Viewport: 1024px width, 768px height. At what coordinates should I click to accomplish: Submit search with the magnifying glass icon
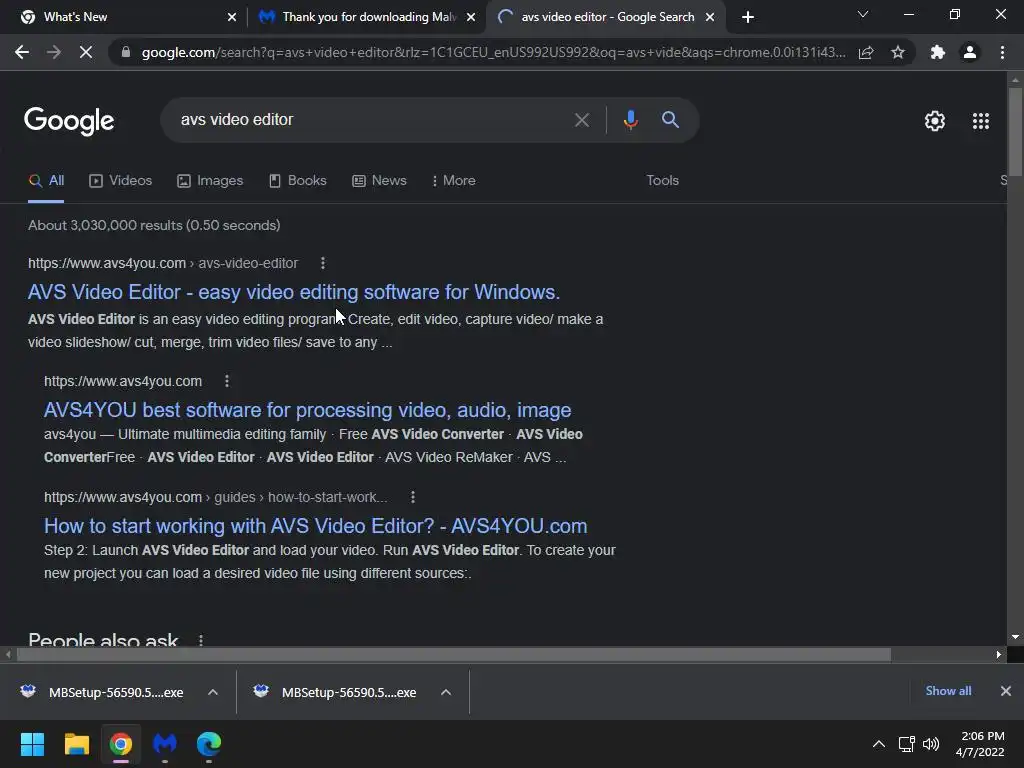point(670,120)
